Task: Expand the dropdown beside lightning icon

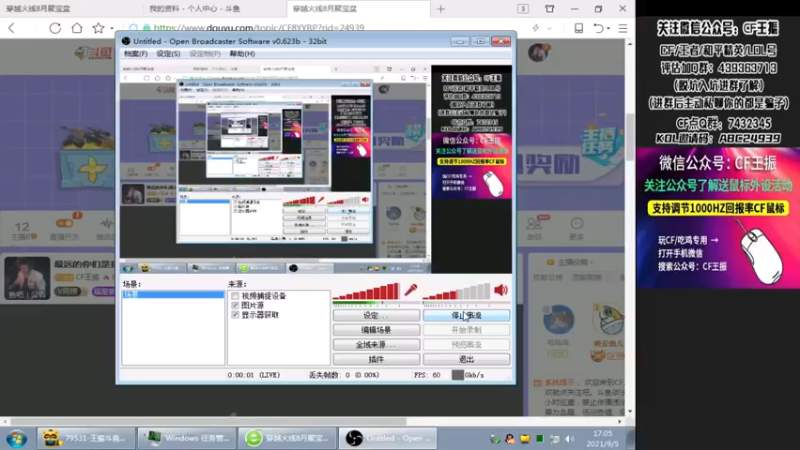Action: tap(549, 29)
